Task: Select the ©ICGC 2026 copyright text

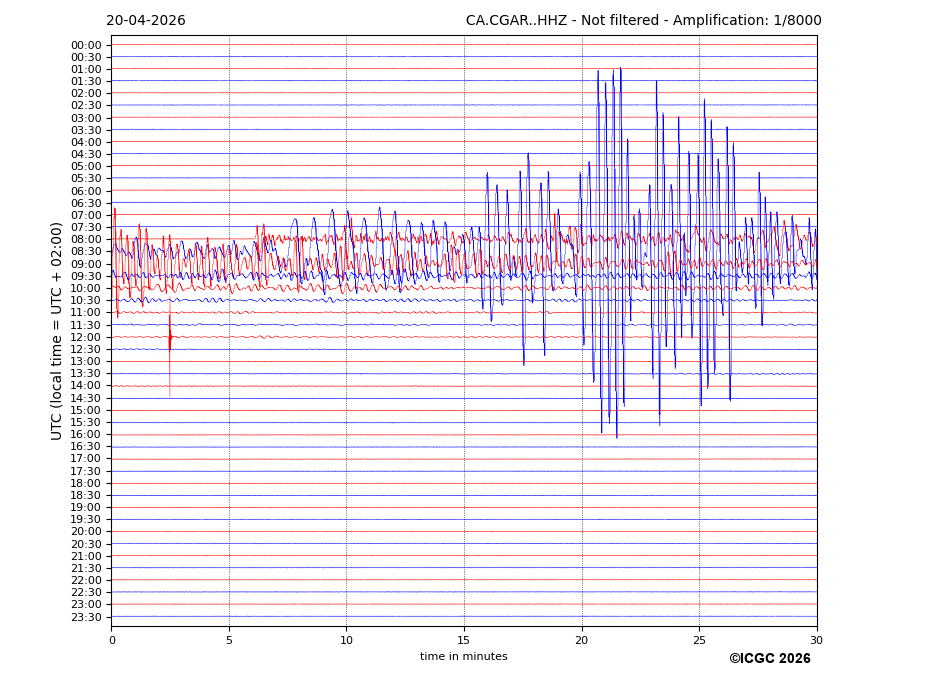Action: click(x=769, y=658)
